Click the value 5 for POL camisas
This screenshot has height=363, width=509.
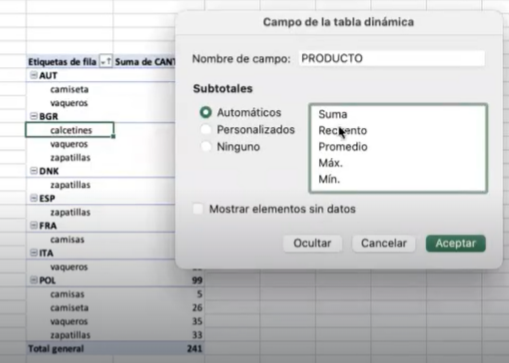tap(199, 294)
